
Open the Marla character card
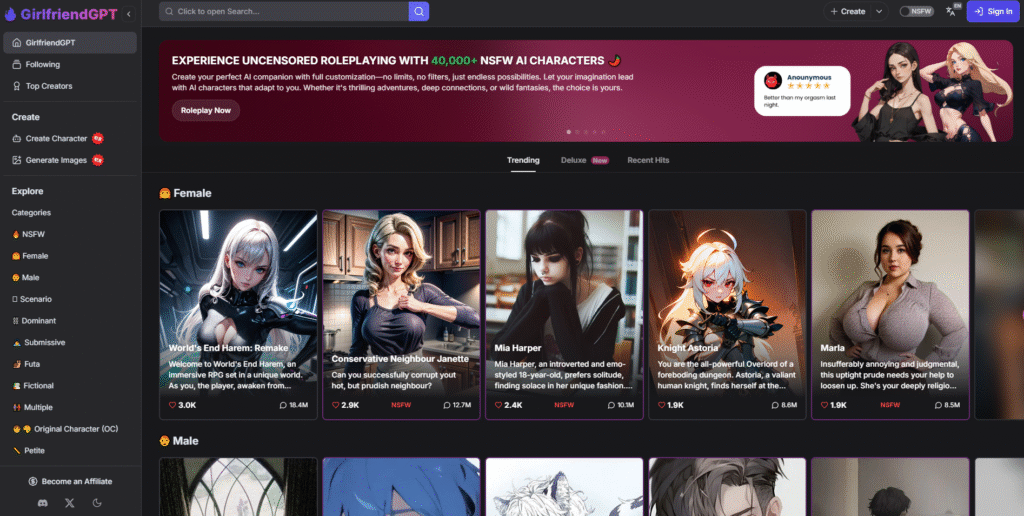click(890, 314)
